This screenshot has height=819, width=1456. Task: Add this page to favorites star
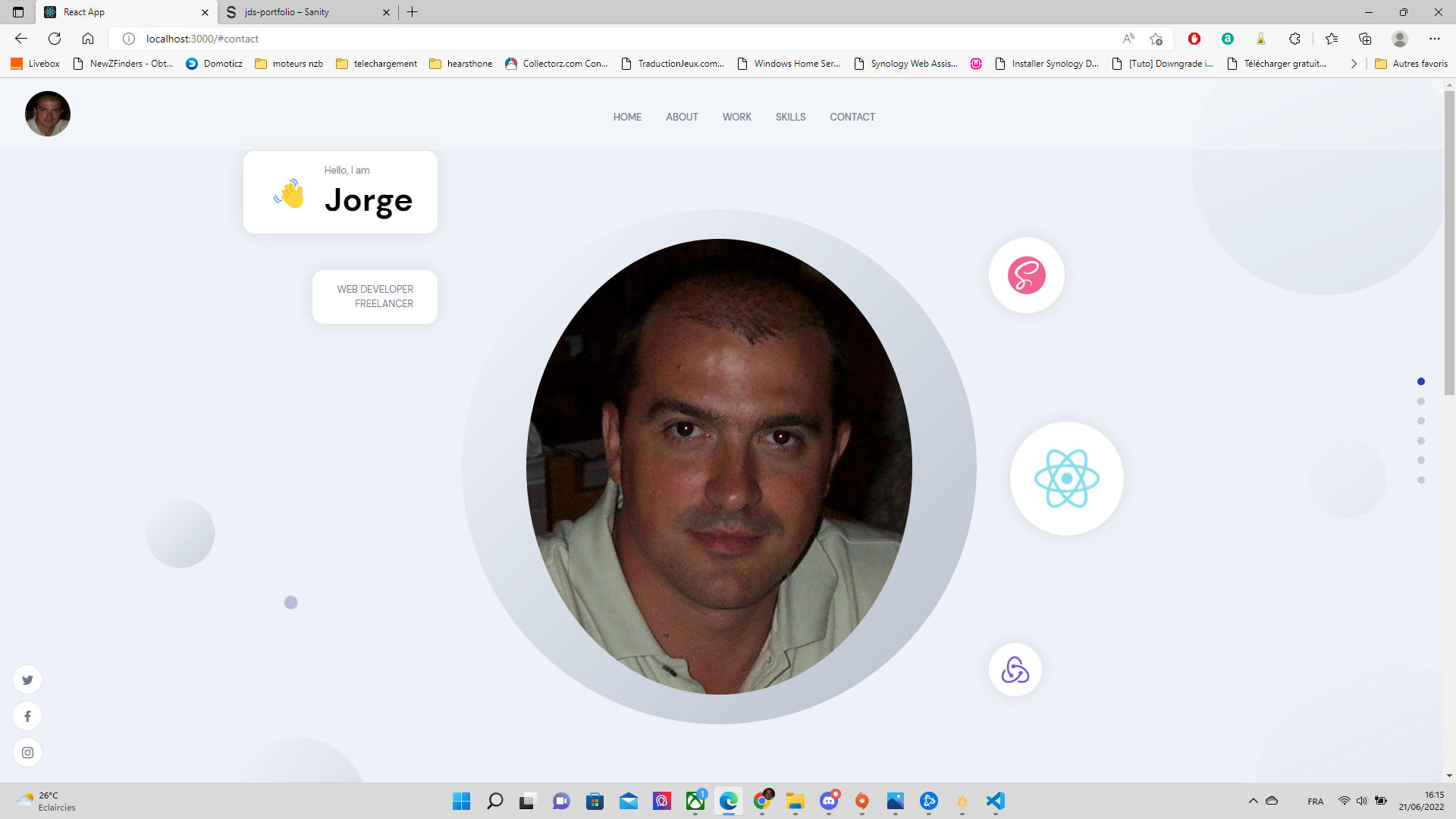(x=1156, y=39)
